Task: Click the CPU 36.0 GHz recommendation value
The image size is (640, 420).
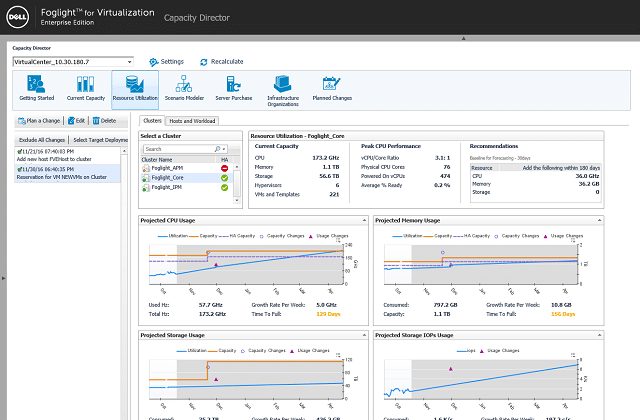Action: click(587, 176)
